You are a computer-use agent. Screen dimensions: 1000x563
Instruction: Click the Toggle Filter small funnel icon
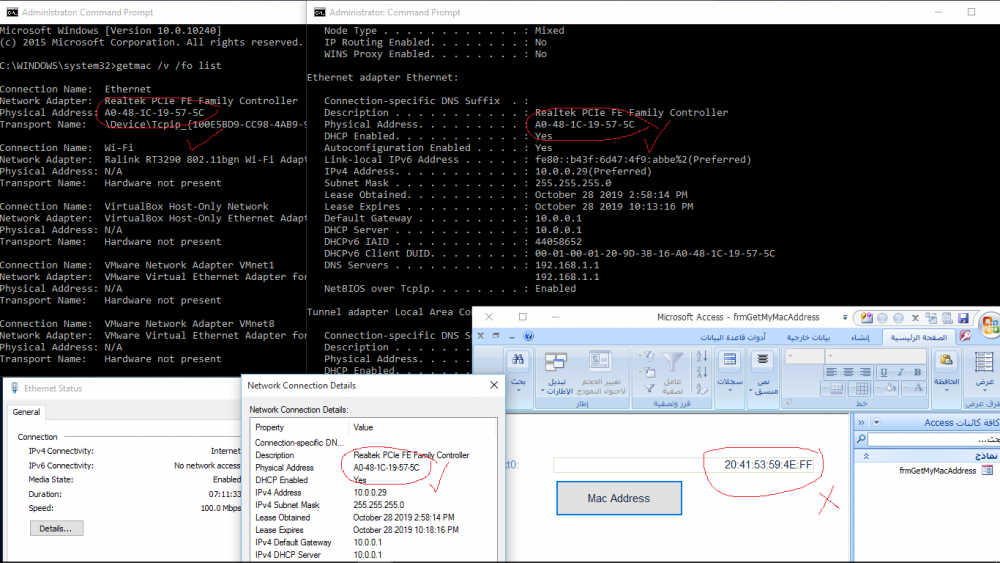pos(649,388)
